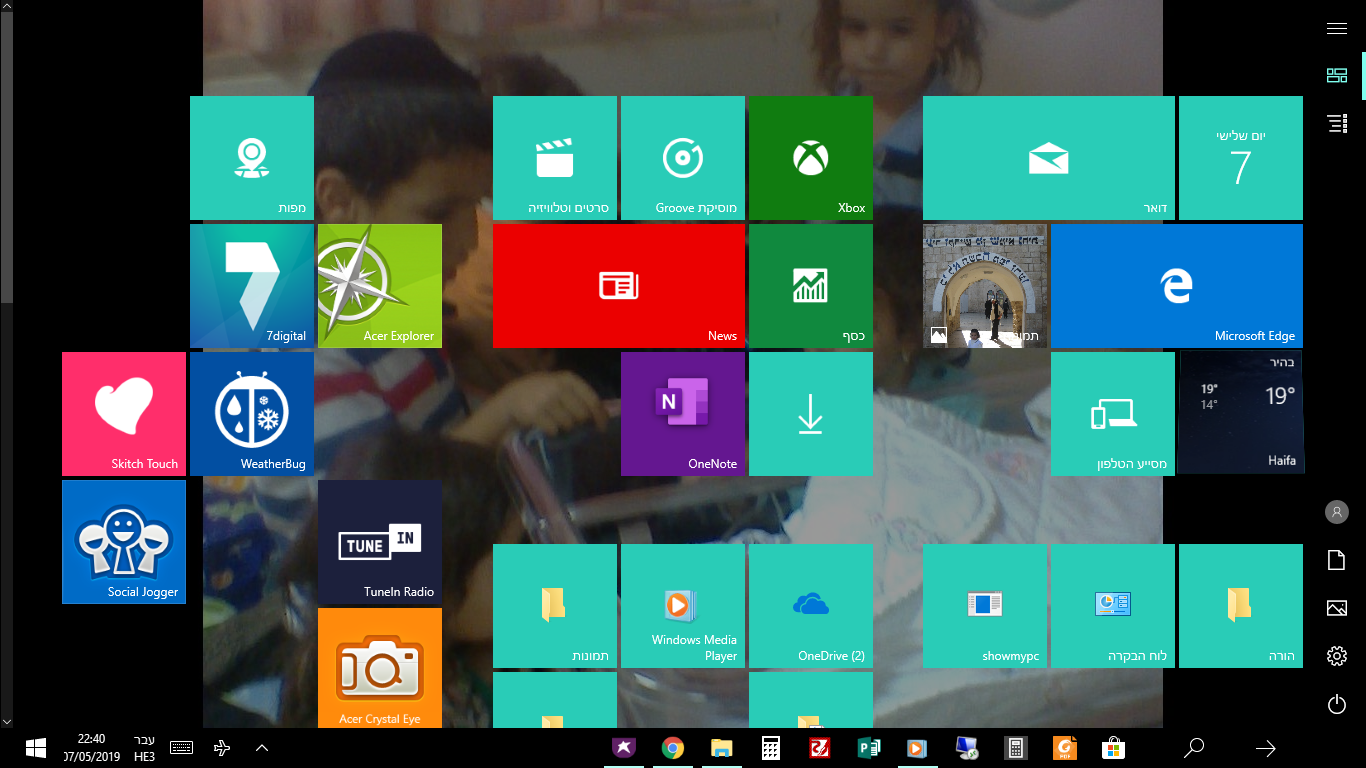The width and height of the screenshot is (1366, 768).
Task: Open the Xbox tile
Action: 811,158
